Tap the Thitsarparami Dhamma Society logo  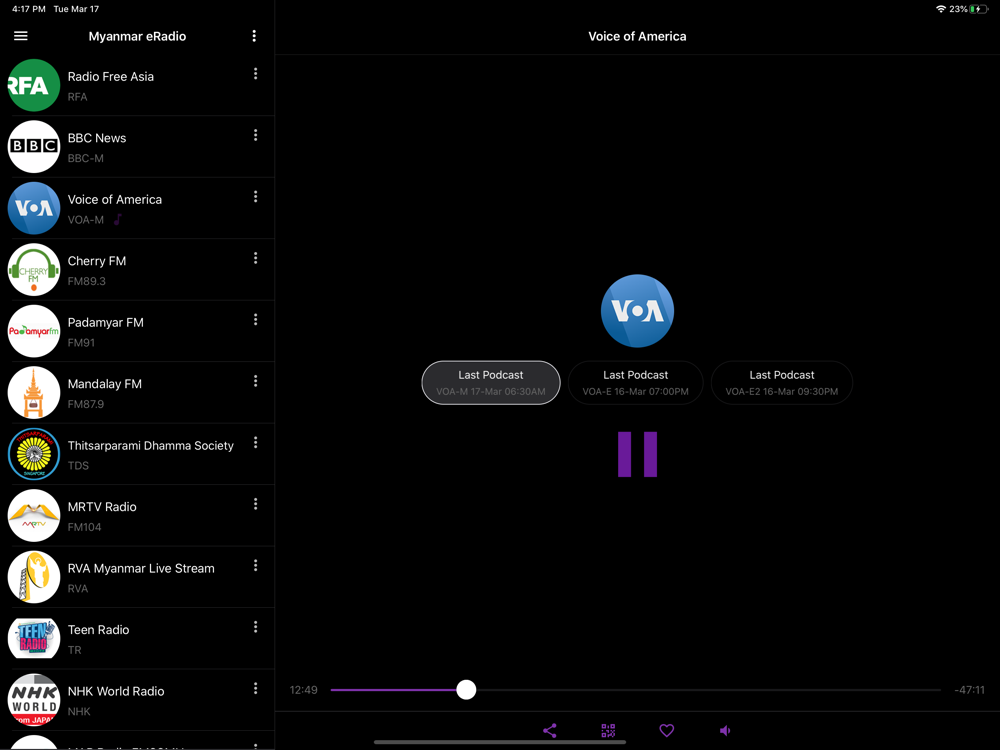coord(34,454)
